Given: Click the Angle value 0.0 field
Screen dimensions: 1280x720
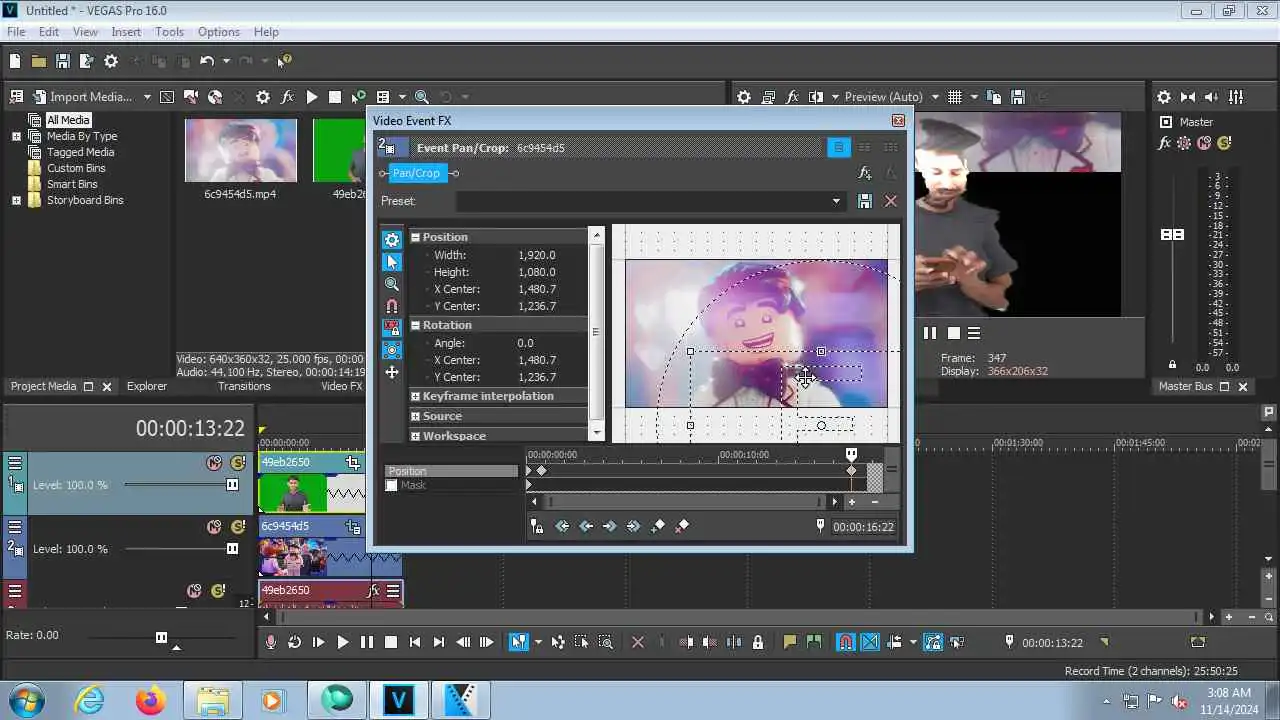Looking at the screenshot, I should tap(526, 343).
